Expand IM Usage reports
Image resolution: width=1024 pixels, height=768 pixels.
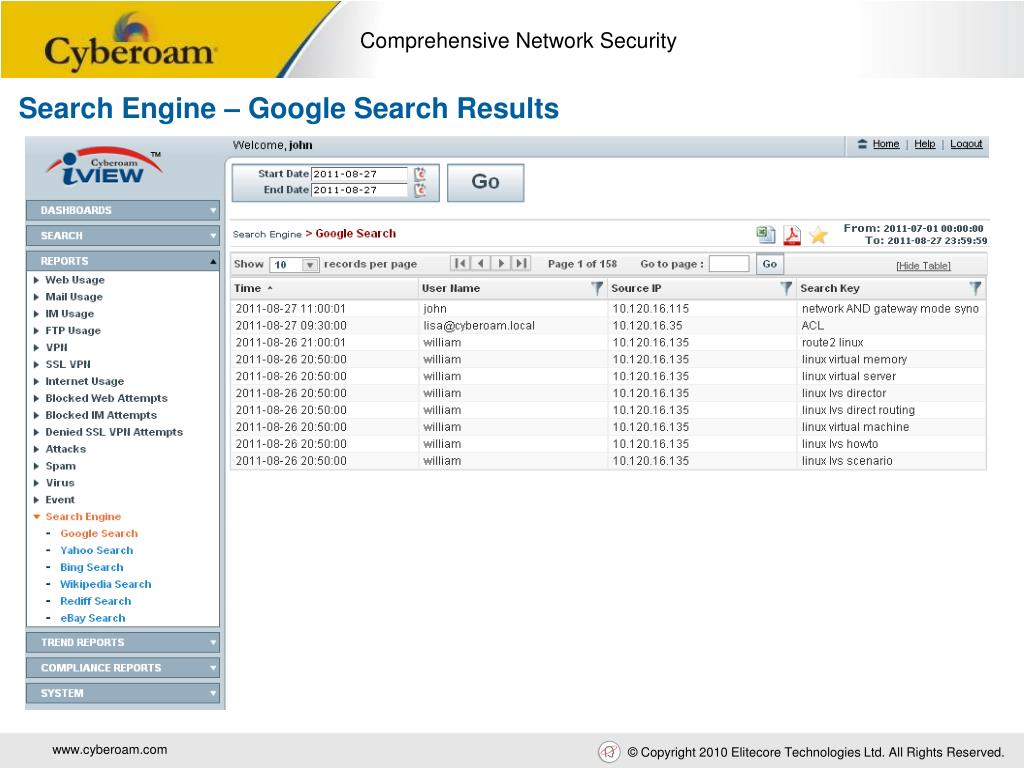[69, 313]
